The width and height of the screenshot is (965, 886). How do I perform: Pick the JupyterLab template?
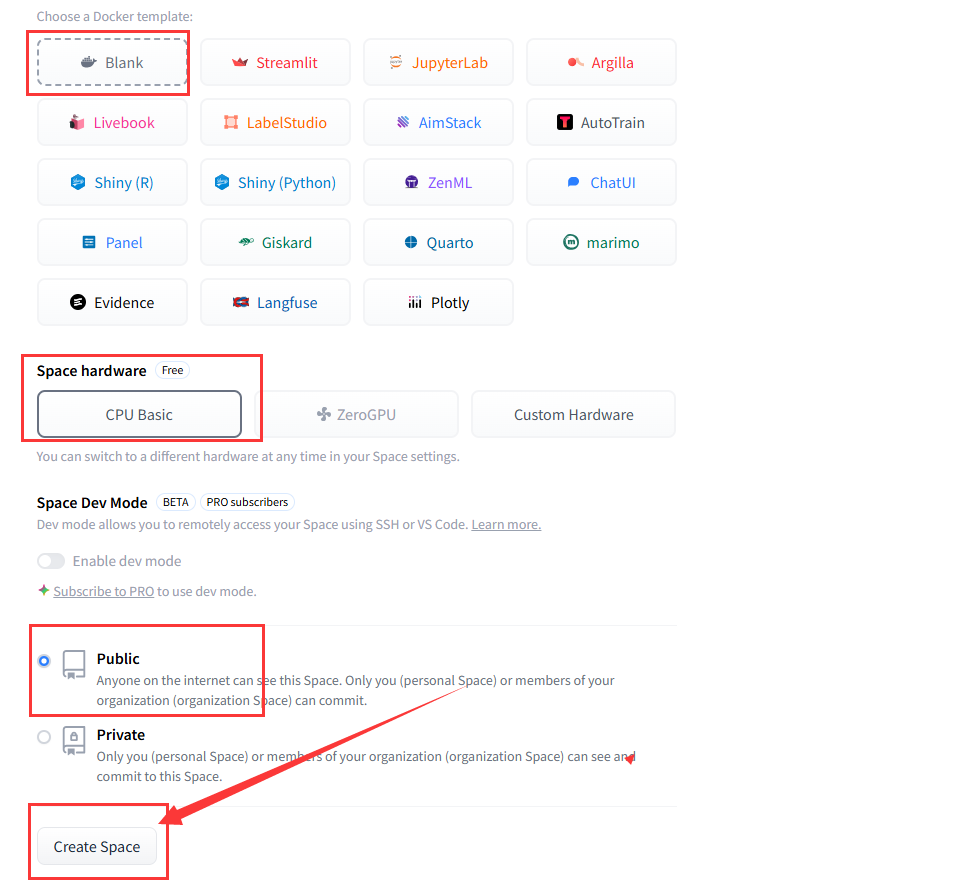438,62
